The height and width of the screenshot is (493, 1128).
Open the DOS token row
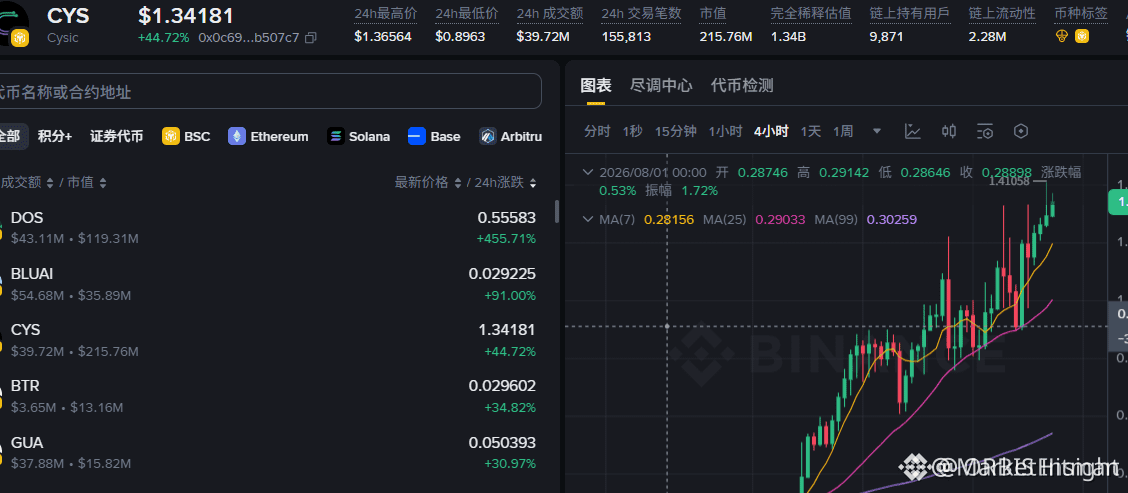click(x=269, y=227)
